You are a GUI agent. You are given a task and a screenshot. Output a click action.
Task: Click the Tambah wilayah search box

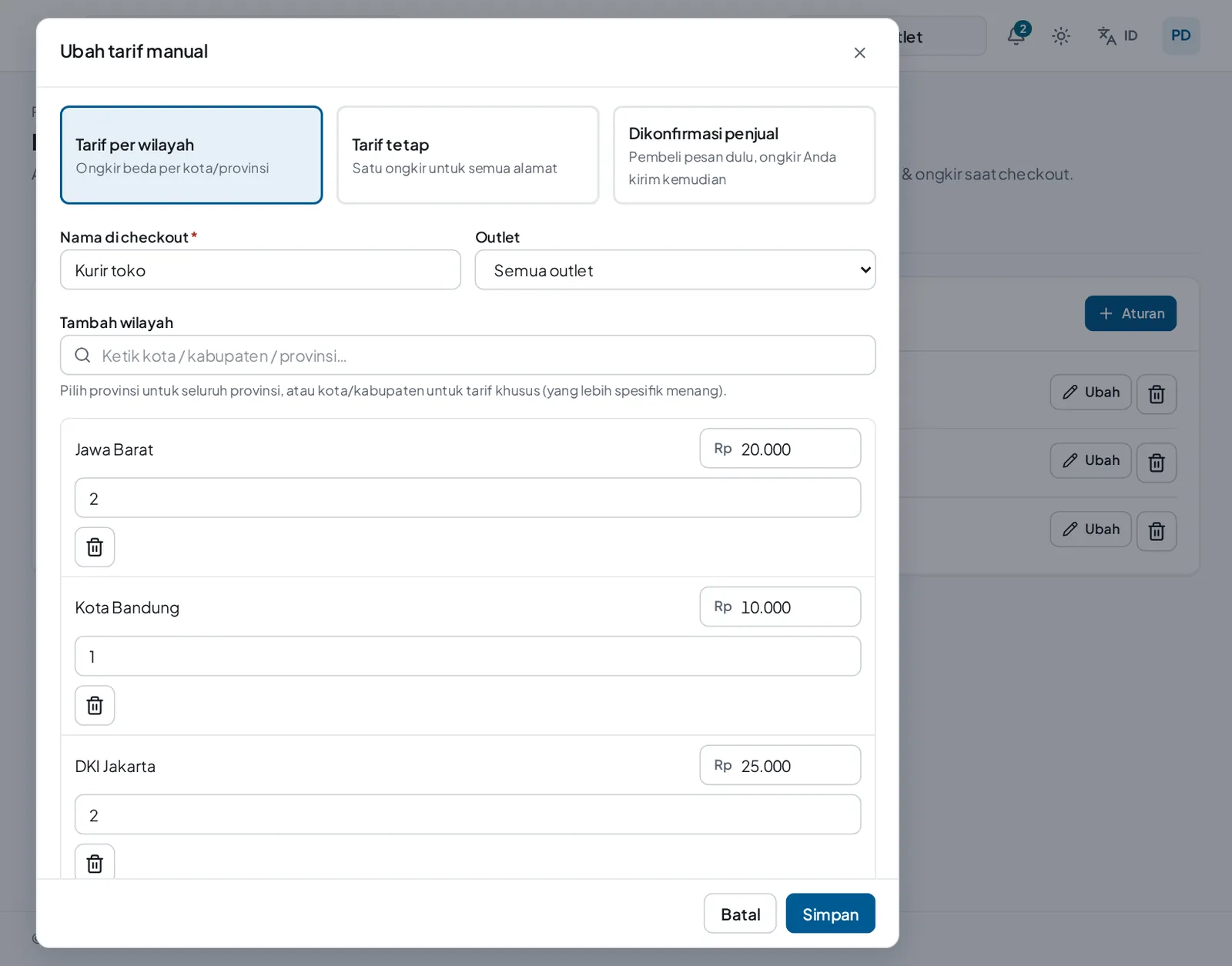click(467, 356)
